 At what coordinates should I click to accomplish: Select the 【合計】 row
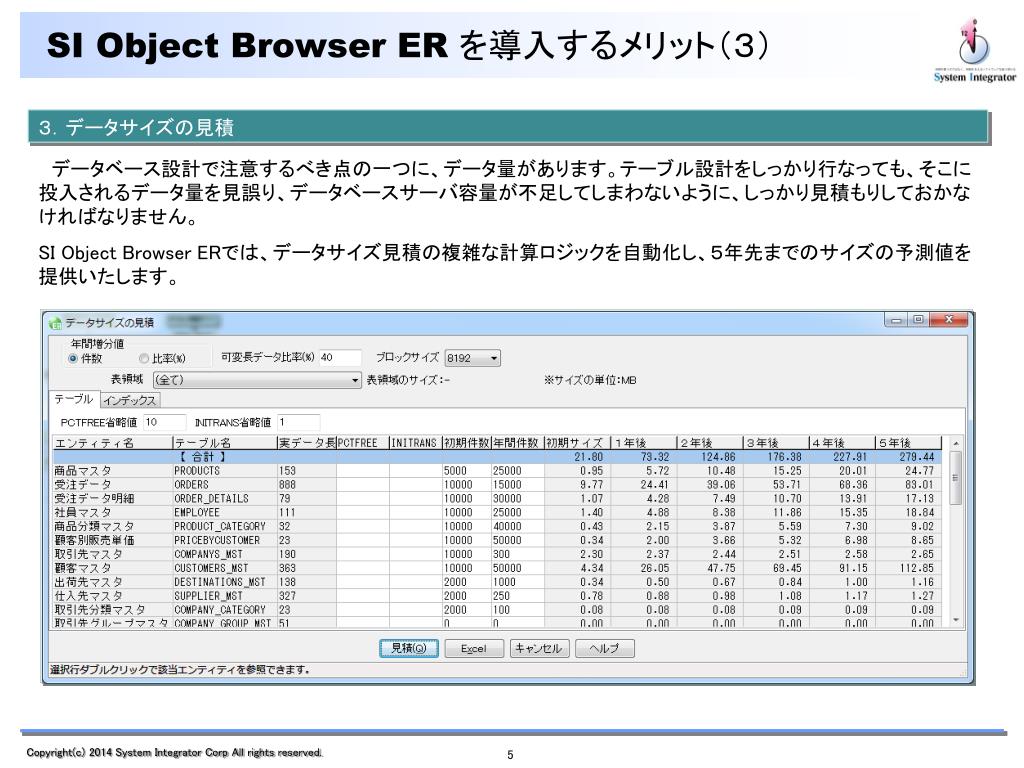tap(497, 457)
